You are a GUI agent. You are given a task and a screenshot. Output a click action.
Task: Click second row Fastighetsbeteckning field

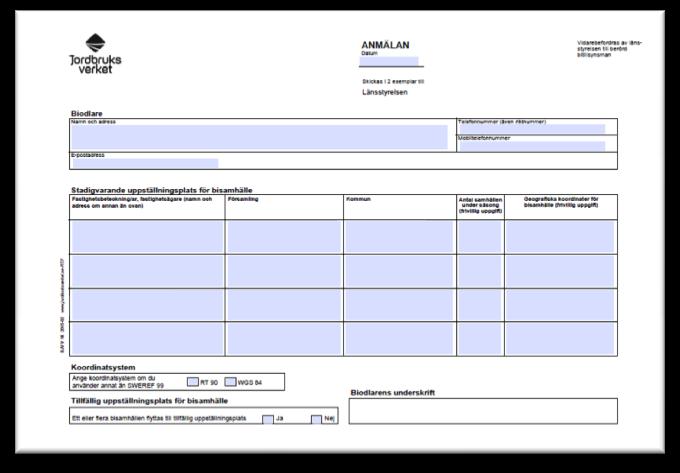click(147, 271)
